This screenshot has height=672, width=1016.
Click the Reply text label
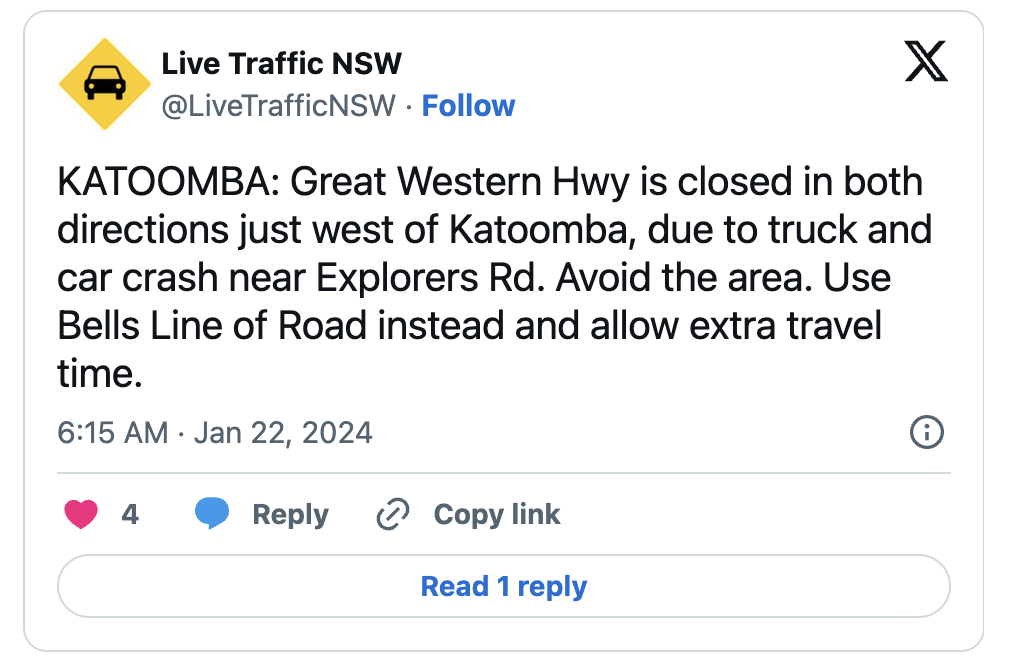click(x=290, y=514)
